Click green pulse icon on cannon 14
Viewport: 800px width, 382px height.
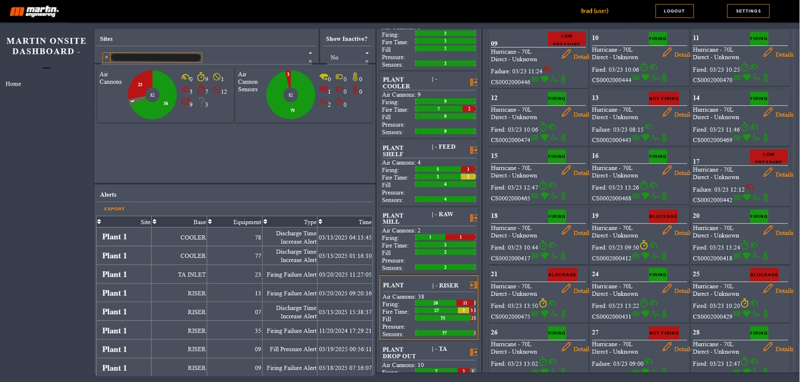click(756, 138)
